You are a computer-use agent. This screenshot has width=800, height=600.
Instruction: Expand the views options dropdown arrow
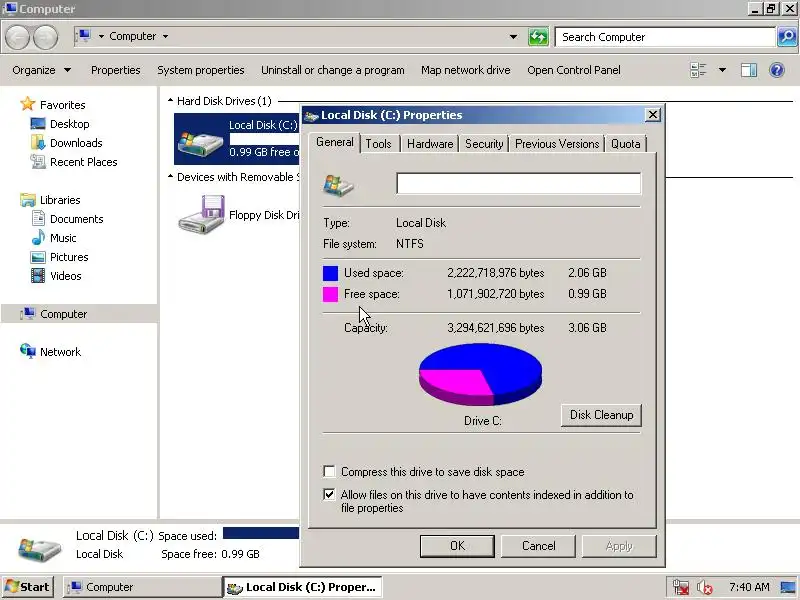tap(722, 70)
